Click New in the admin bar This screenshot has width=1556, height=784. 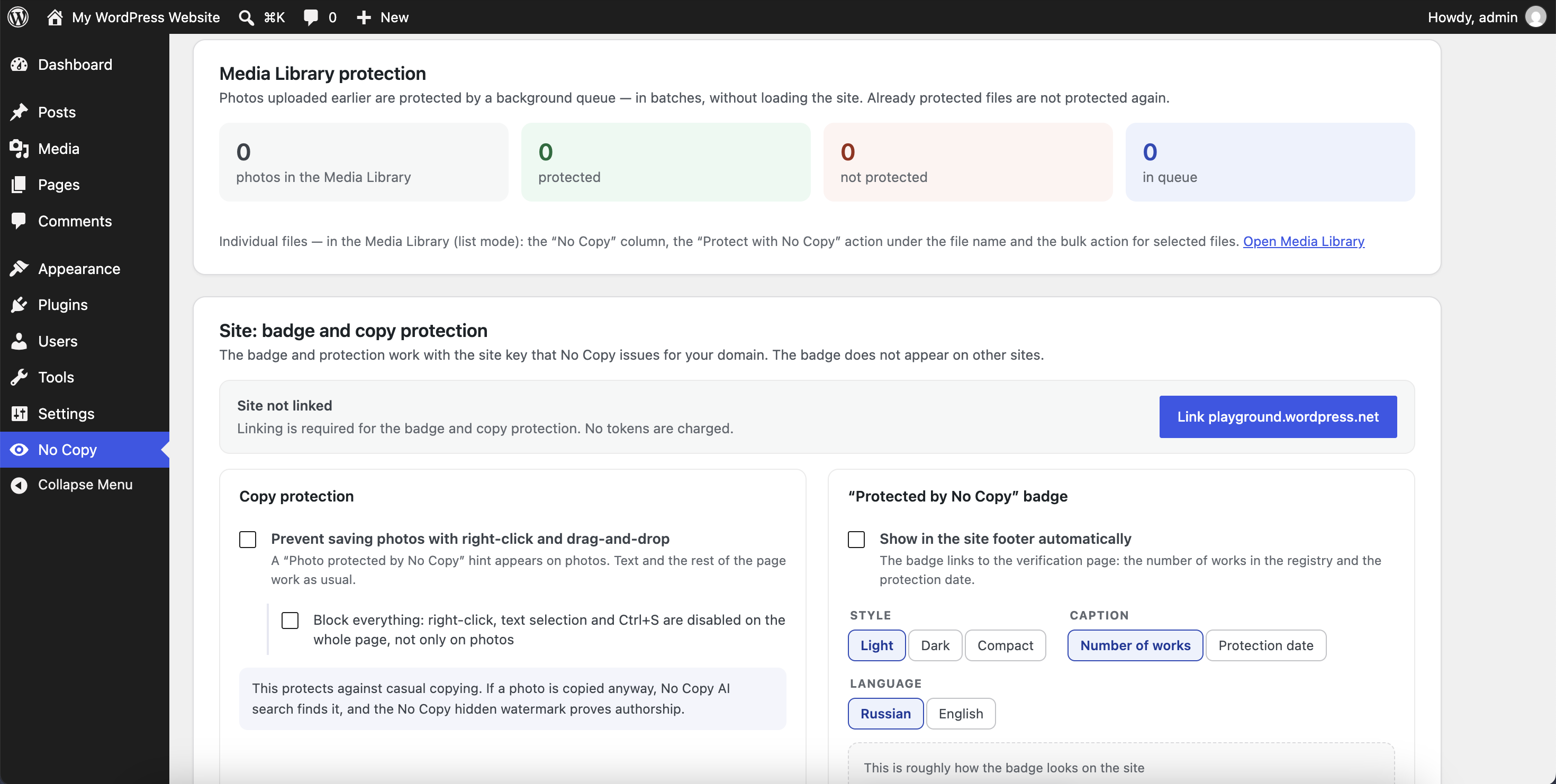(x=394, y=17)
